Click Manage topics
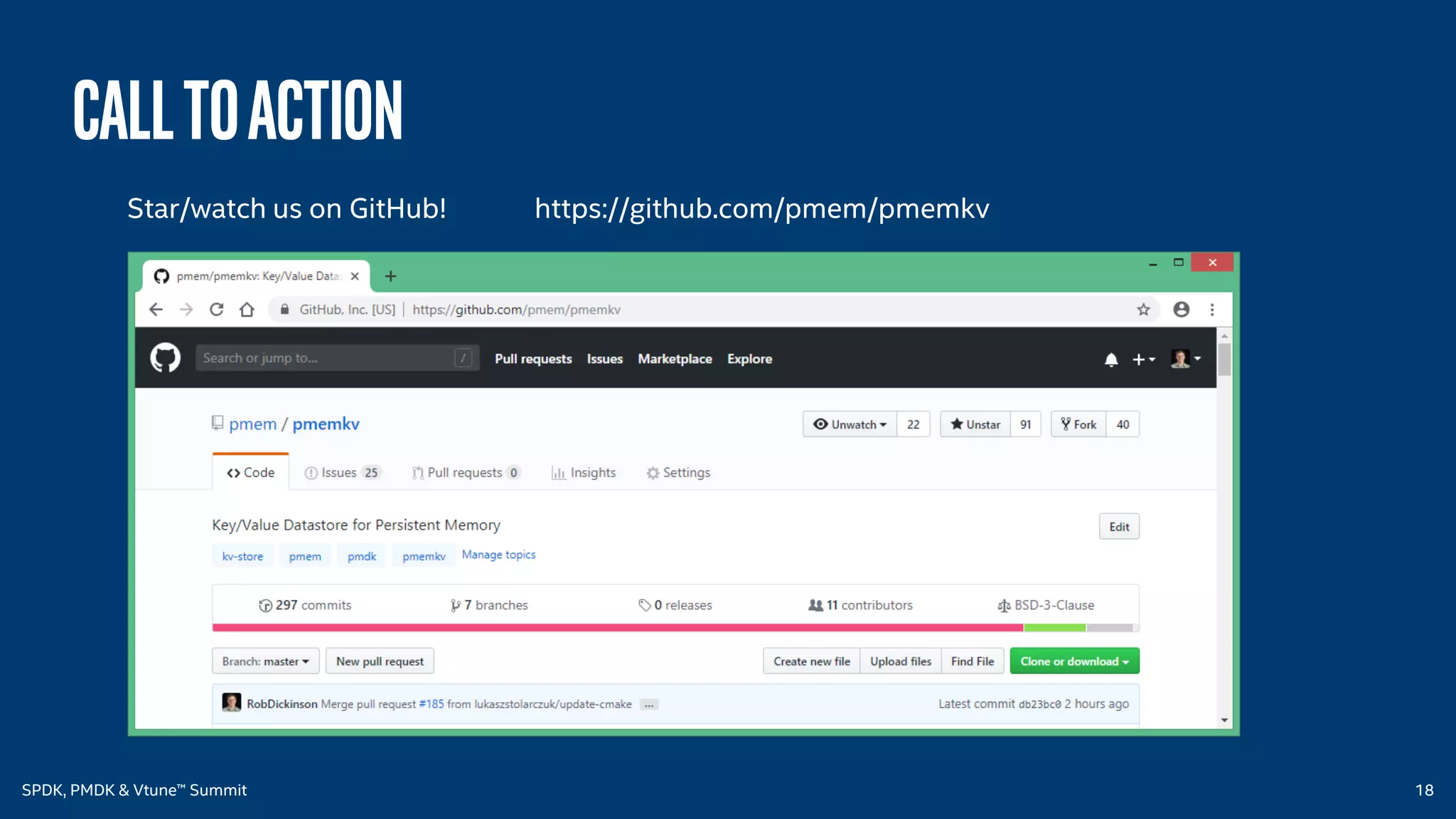 click(498, 555)
